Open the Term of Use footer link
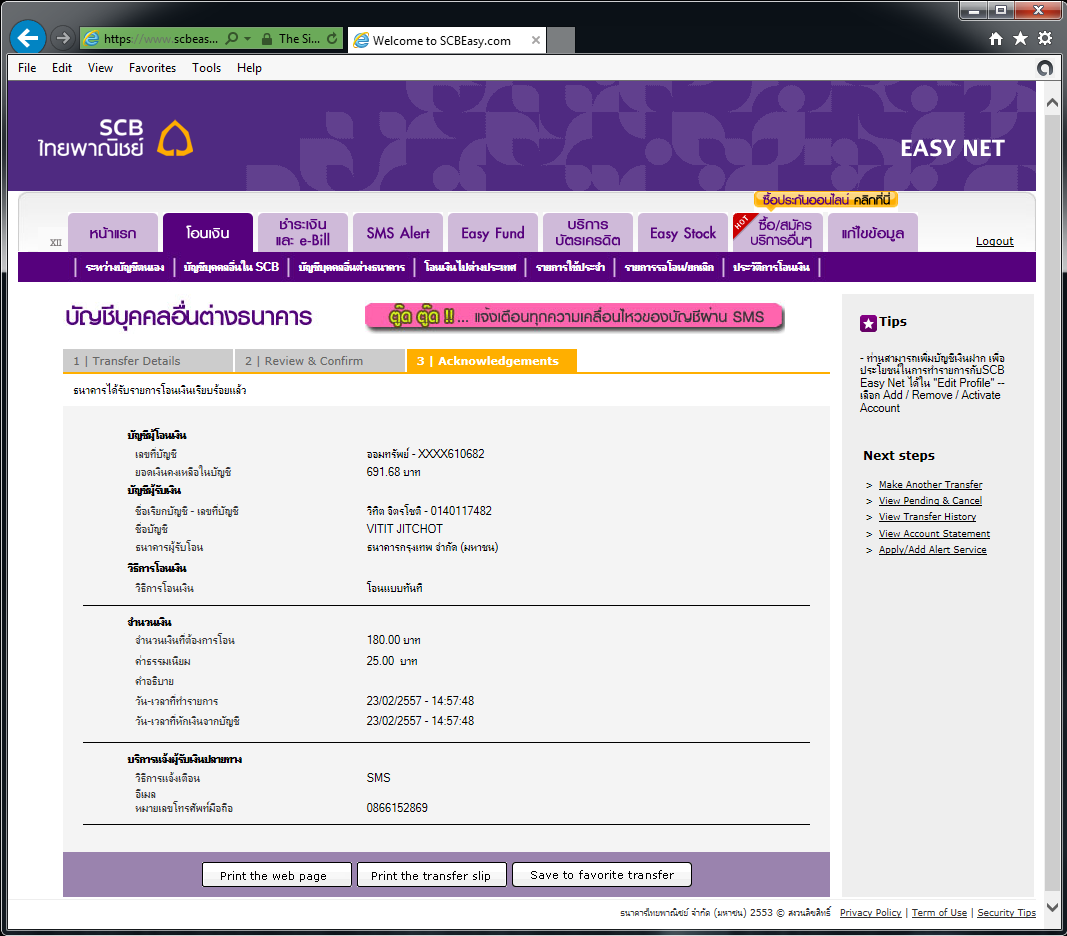 pyautogui.click(x=939, y=913)
